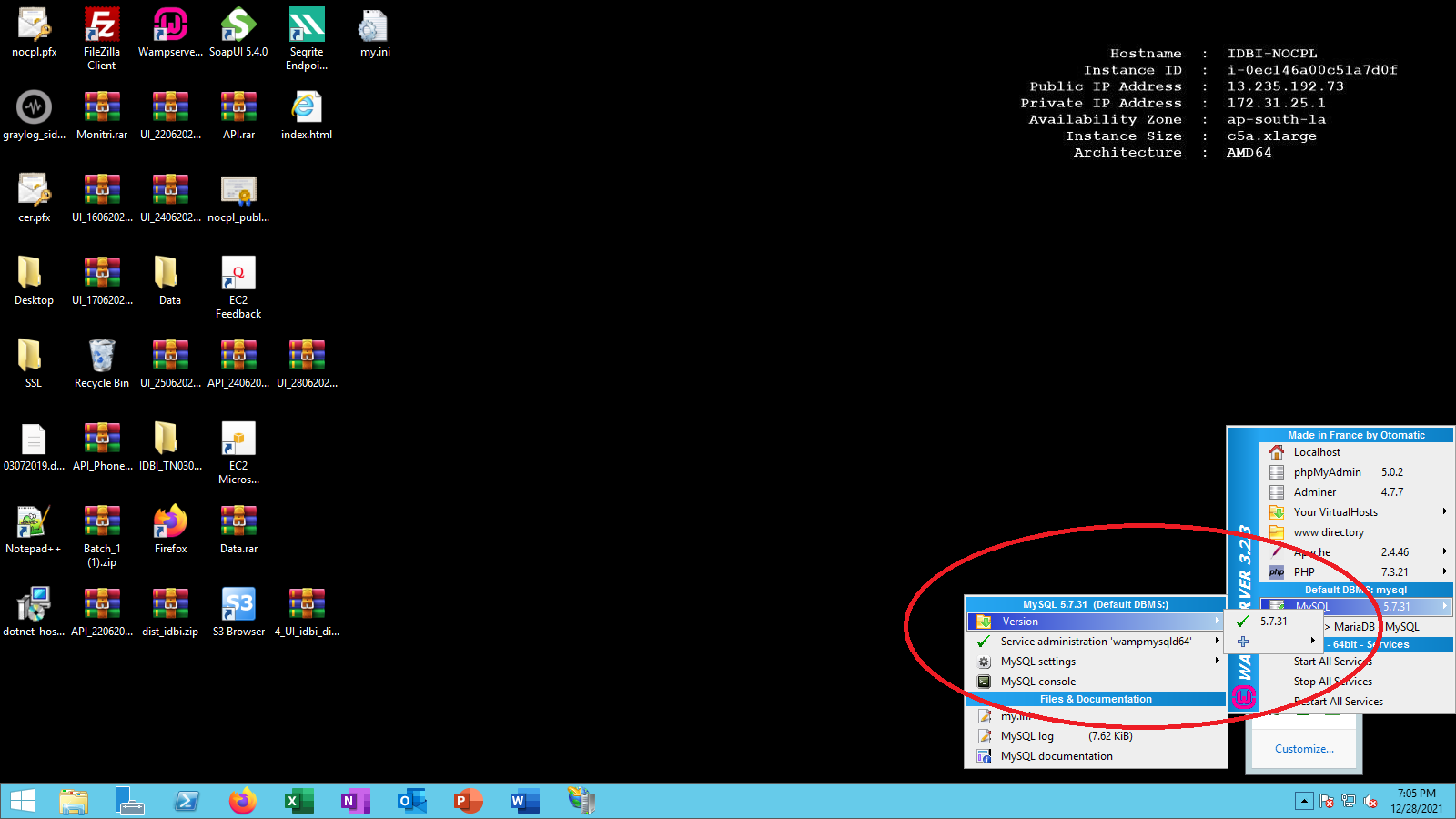Select the SSL folder on desktop
This screenshot has height=819, width=1456.
[x=34, y=364]
